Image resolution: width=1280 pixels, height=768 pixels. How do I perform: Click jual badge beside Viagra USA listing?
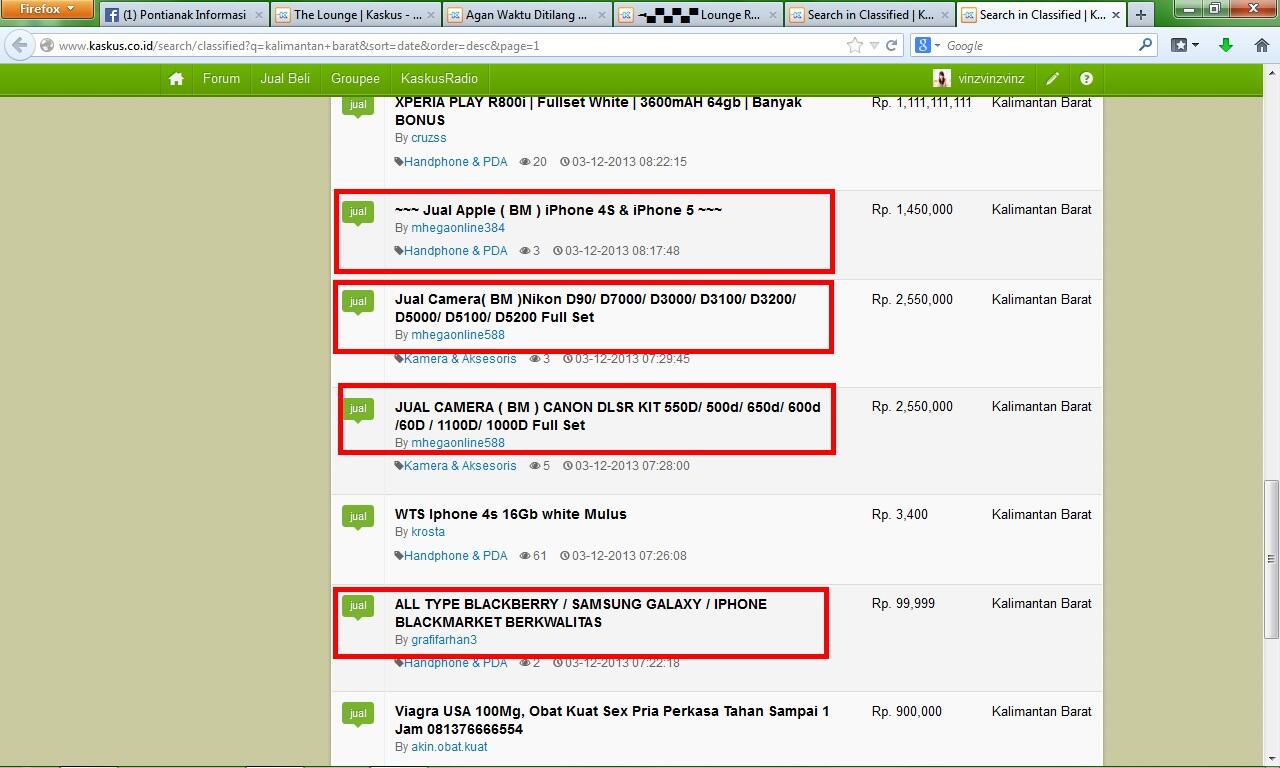(358, 715)
